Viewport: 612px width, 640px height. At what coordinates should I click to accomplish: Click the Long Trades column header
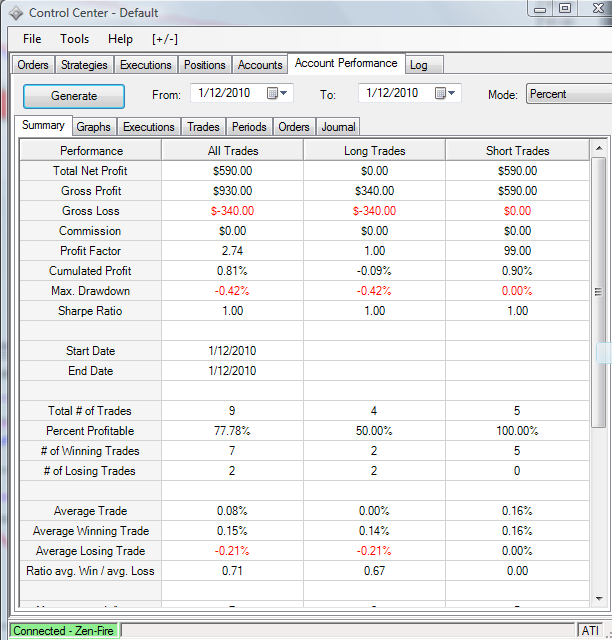coord(374,151)
